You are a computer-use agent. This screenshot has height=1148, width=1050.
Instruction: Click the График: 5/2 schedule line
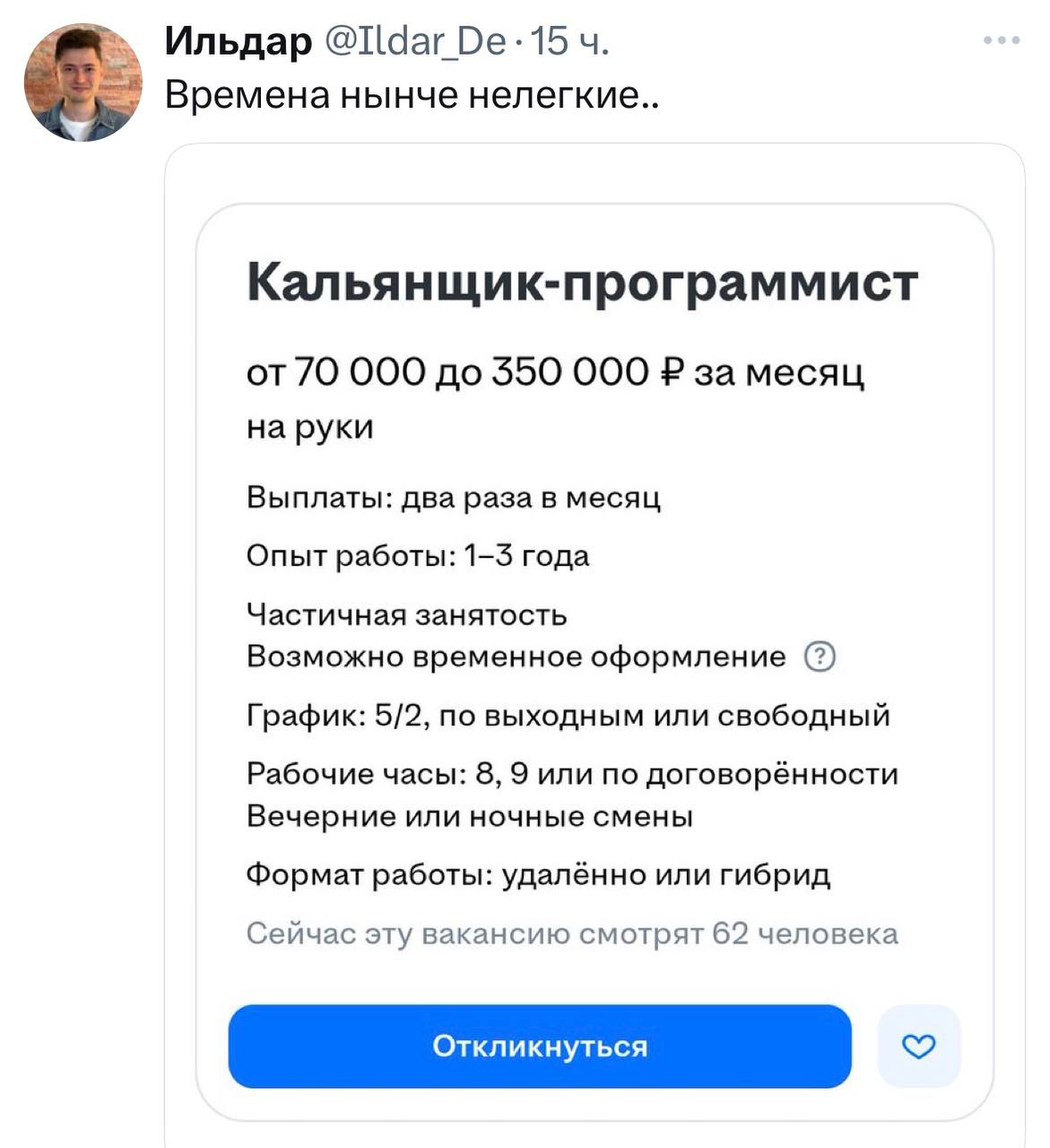click(x=568, y=716)
